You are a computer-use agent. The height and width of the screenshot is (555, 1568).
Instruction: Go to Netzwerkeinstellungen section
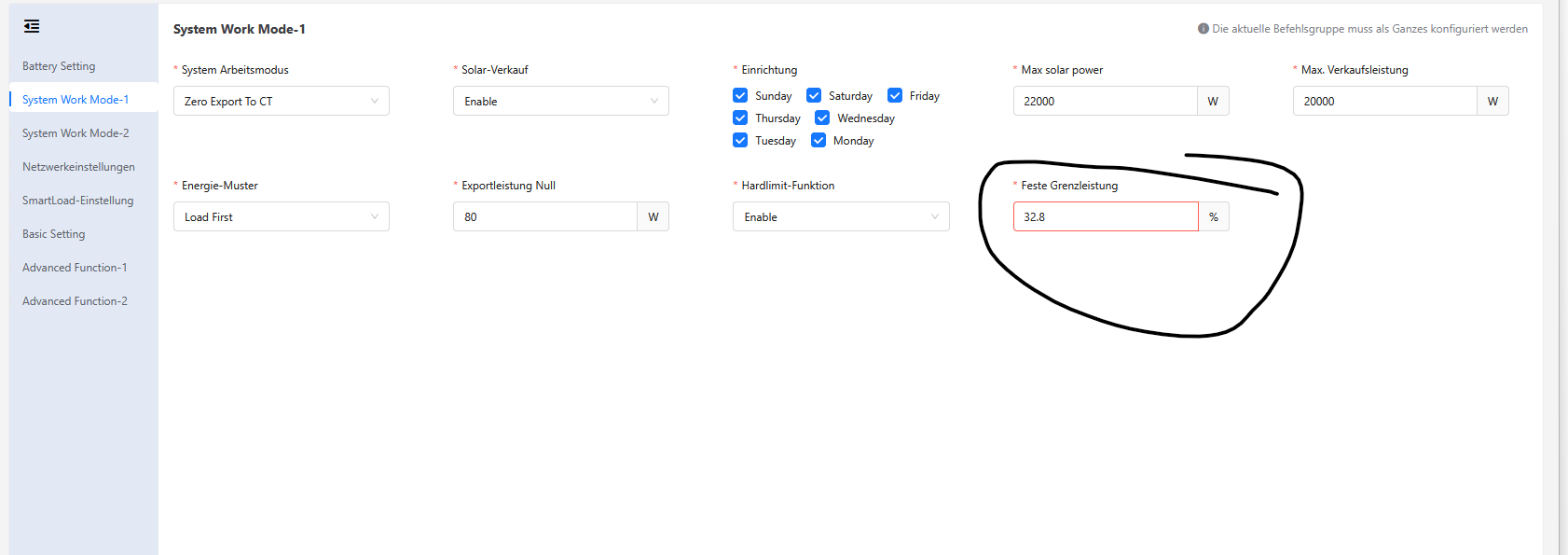click(78, 167)
